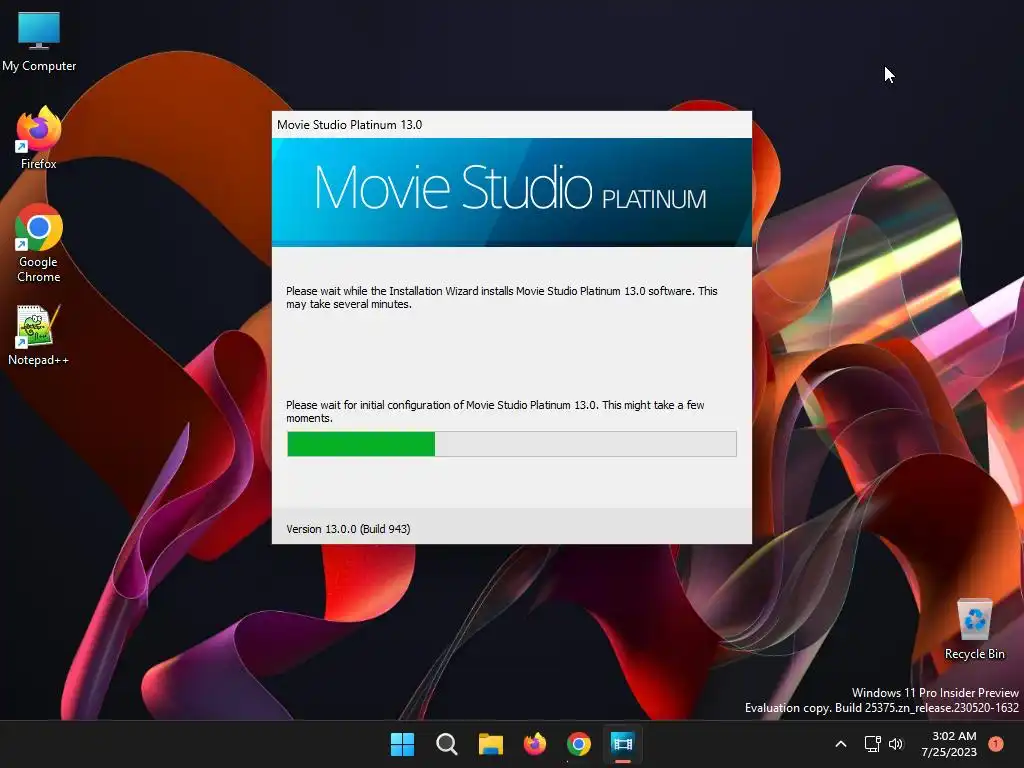Show hidden system tray icons

coord(841,744)
